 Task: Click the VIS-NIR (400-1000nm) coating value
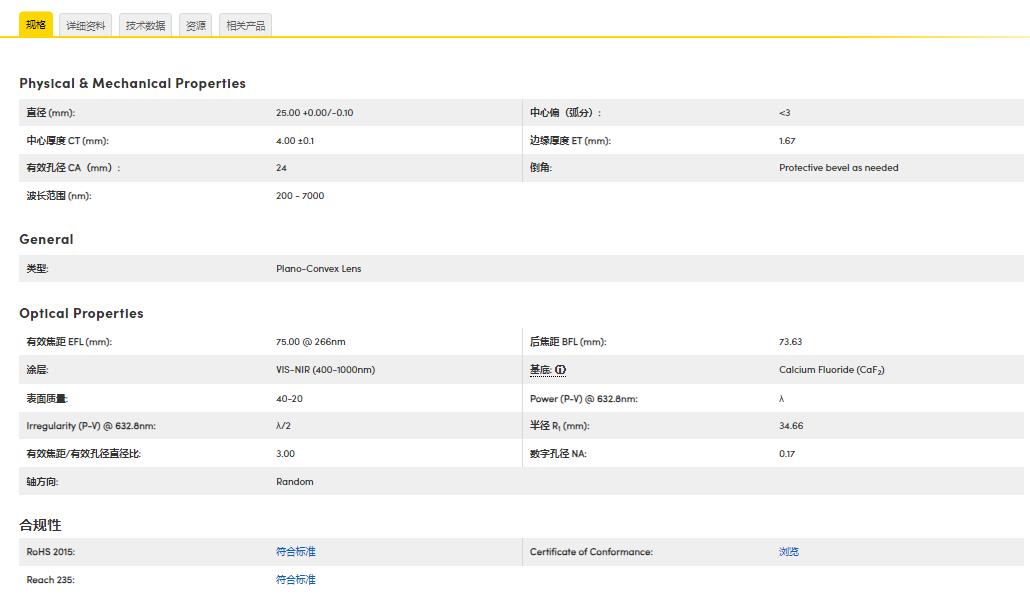(x=325, y=370)
